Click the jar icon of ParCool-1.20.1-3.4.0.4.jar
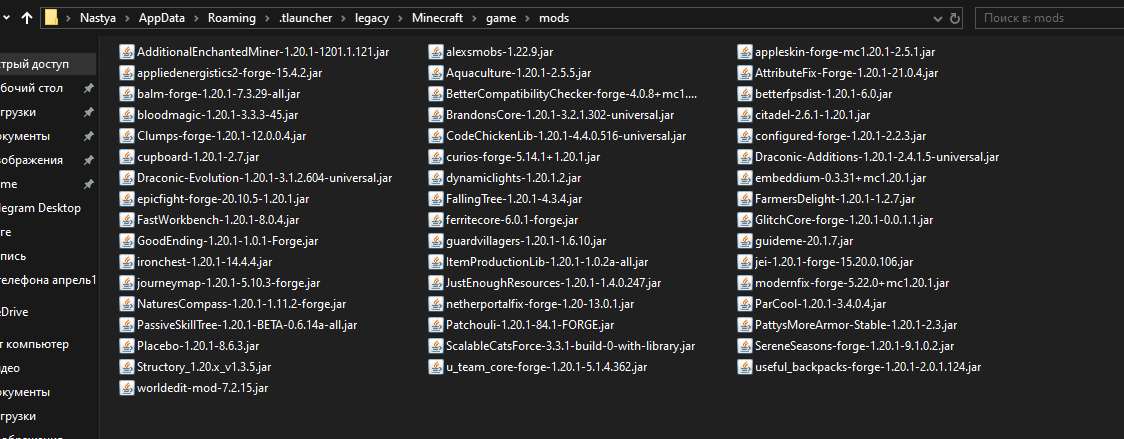 click(x=745, y=304)
